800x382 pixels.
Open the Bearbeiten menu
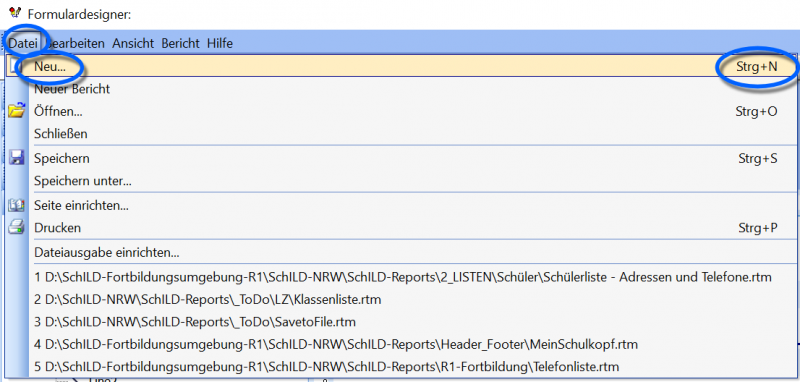pyautogui.click(x=76, y=43)
